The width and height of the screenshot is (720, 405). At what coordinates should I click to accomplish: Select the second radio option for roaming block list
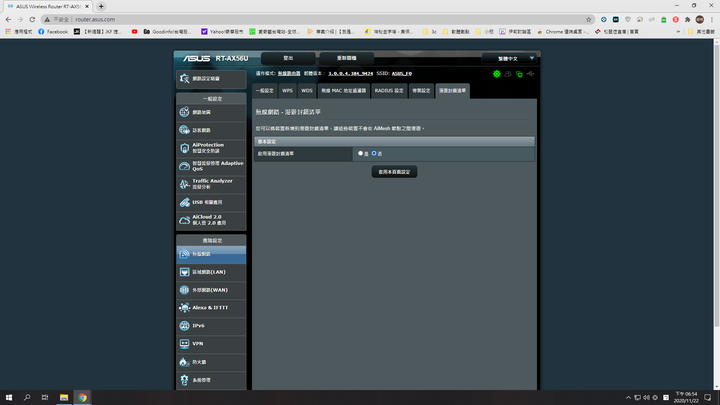[x=374, y=153]
